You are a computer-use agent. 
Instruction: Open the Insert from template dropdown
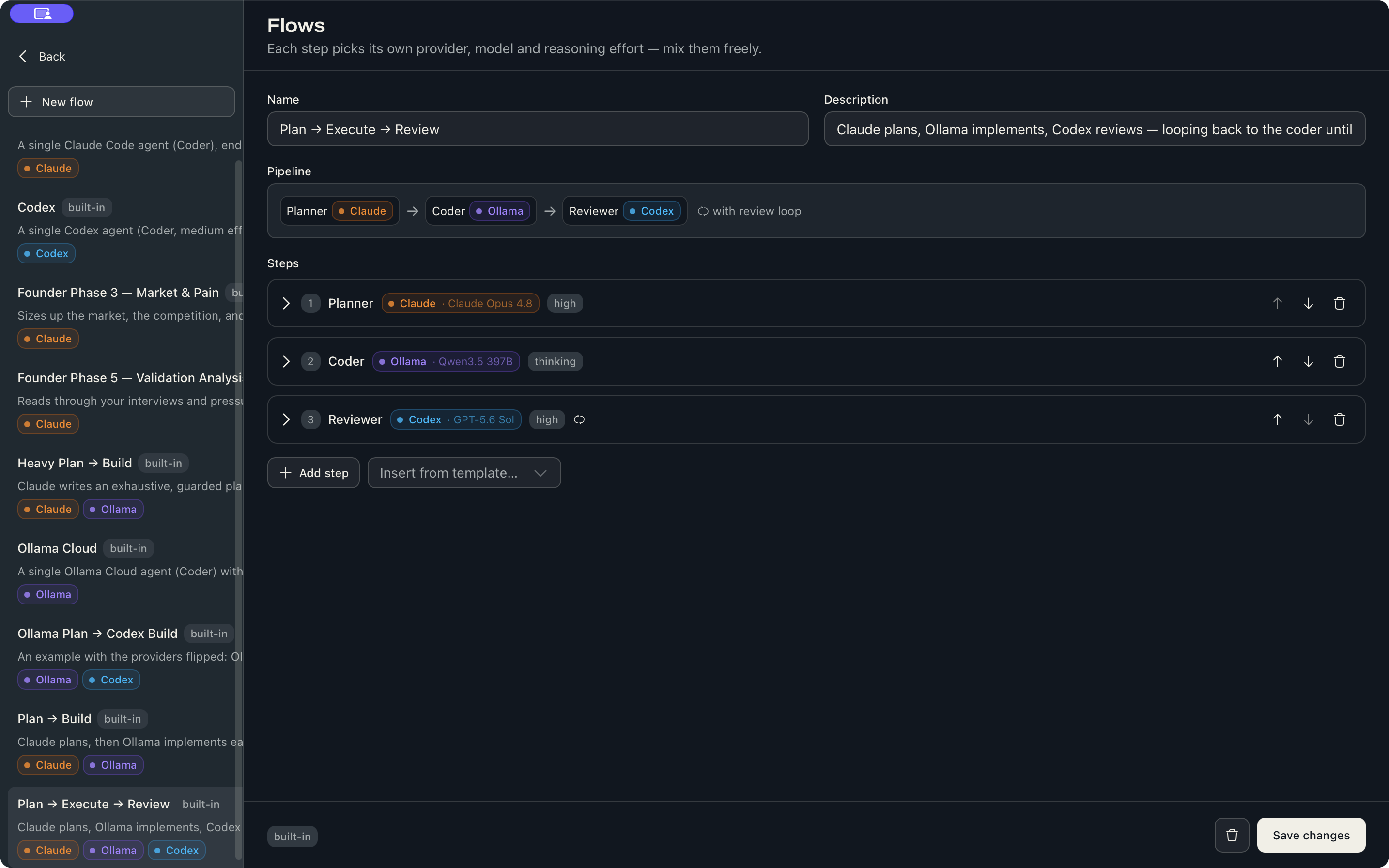(x=464, y=472)
